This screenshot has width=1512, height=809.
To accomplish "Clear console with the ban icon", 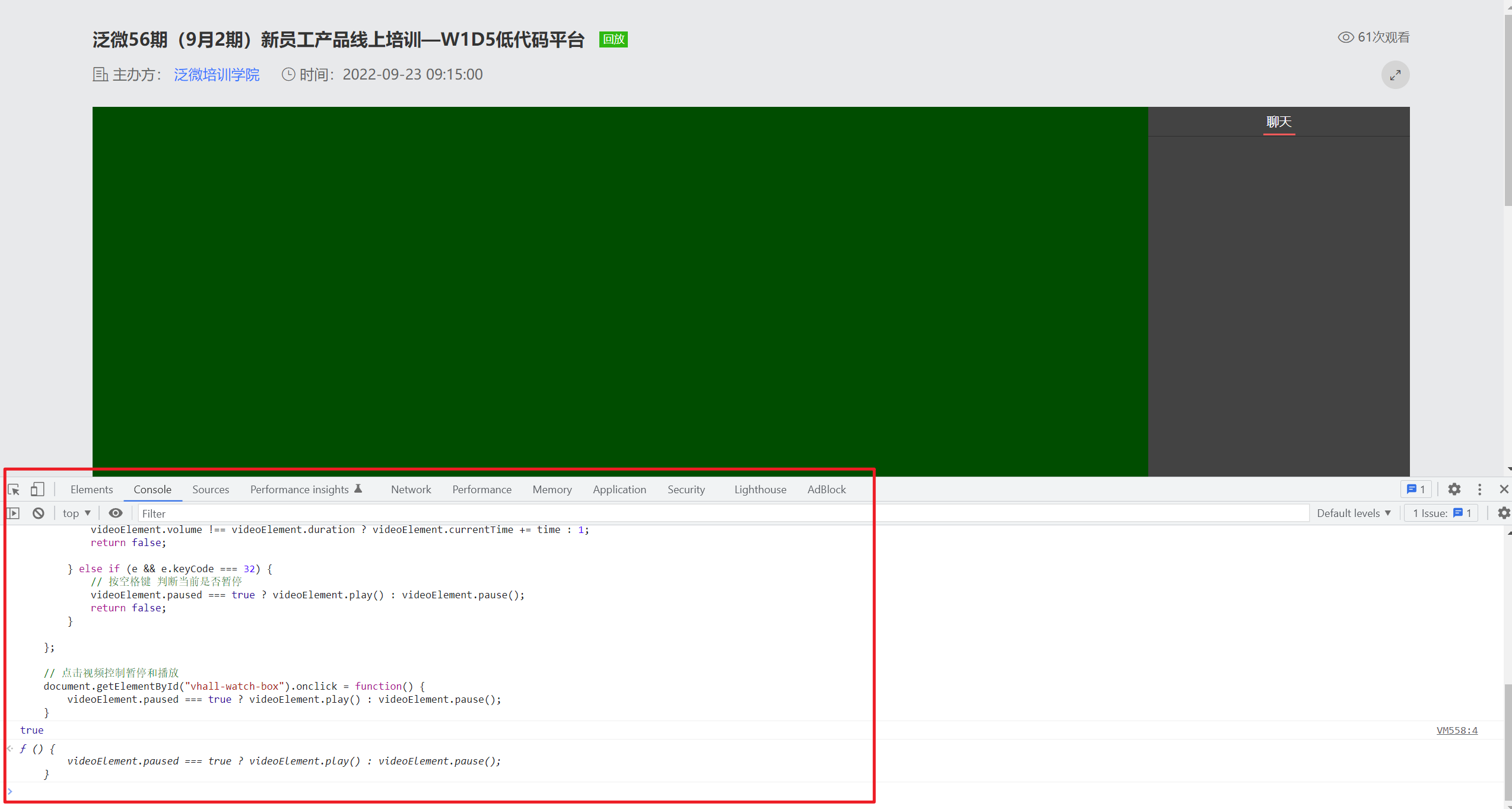I will (39, 513).
